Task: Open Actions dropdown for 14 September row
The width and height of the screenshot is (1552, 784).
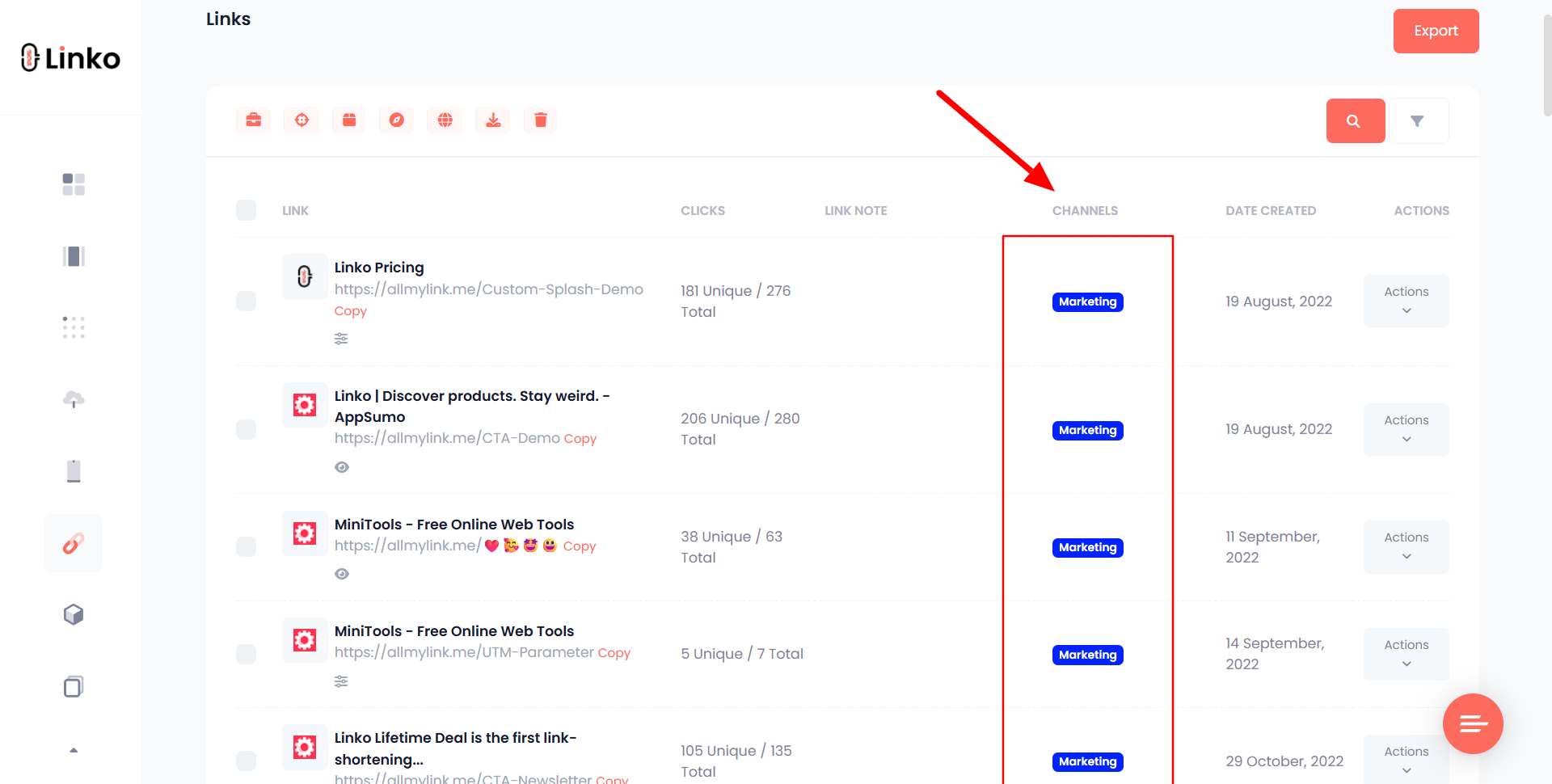Action: 1406,654
